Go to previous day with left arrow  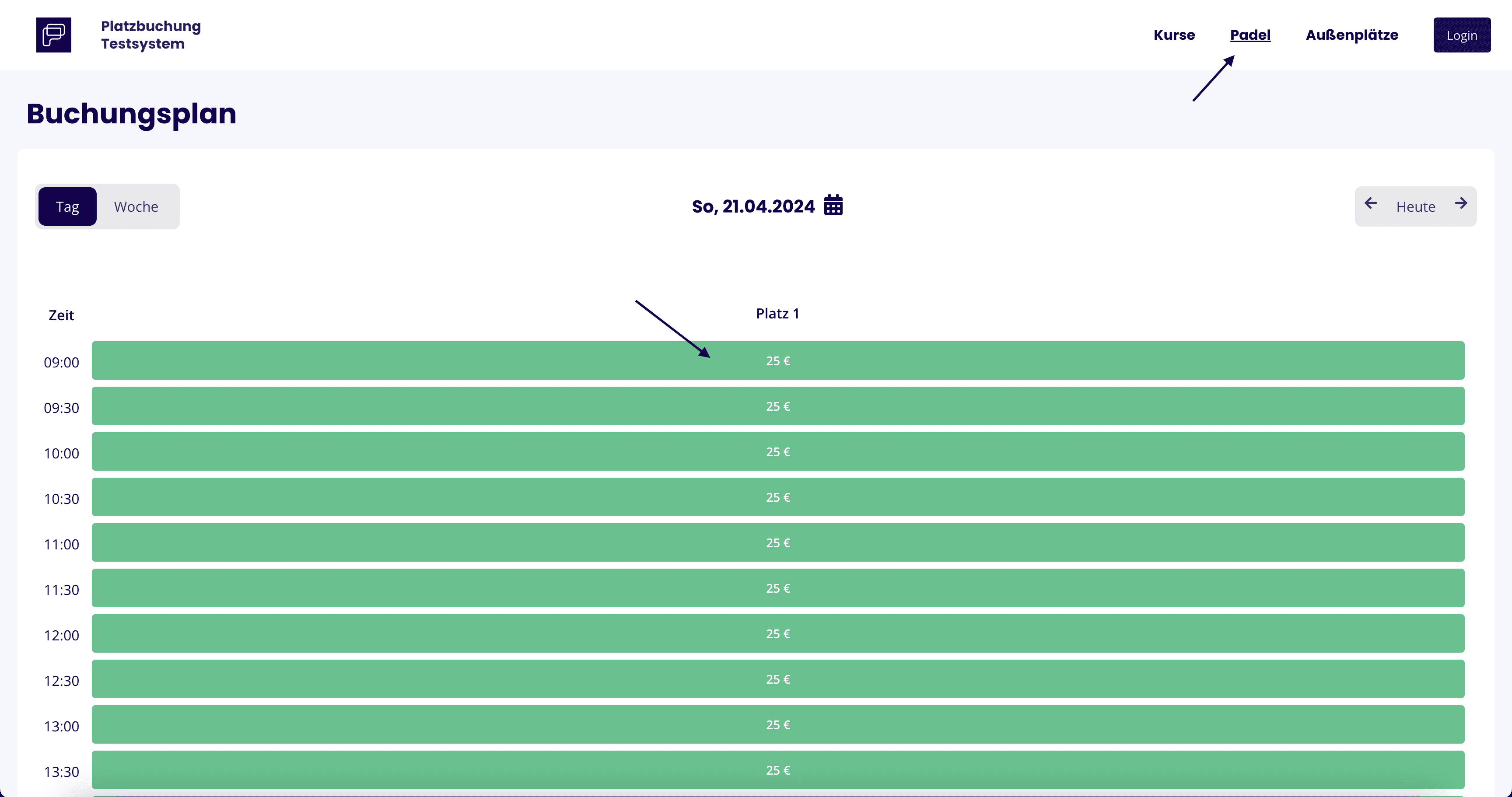[1371, 203]
